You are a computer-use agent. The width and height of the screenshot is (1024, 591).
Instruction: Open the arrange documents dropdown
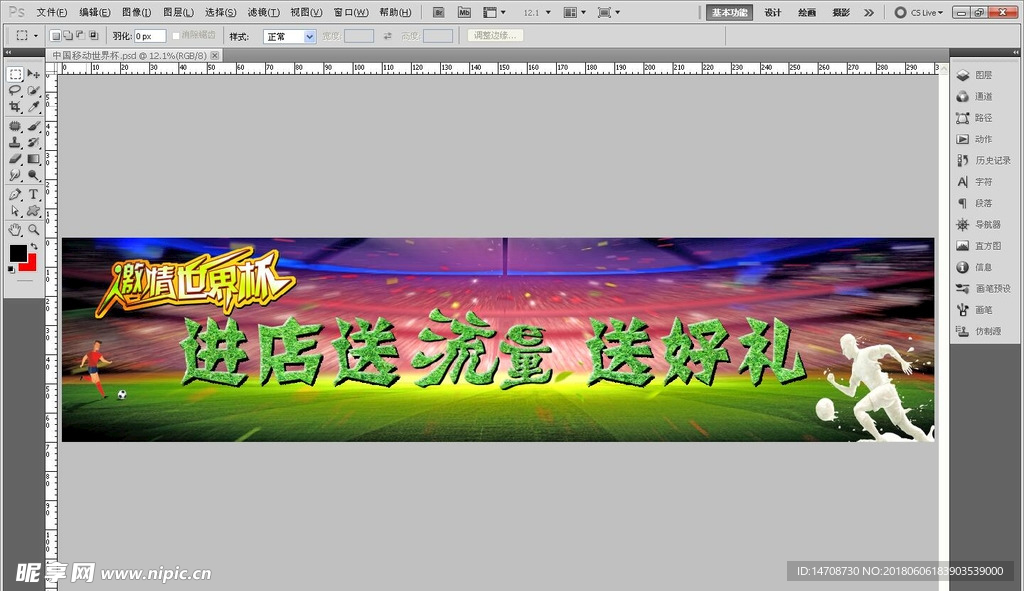pyautogui.click(x=575, y=12)
